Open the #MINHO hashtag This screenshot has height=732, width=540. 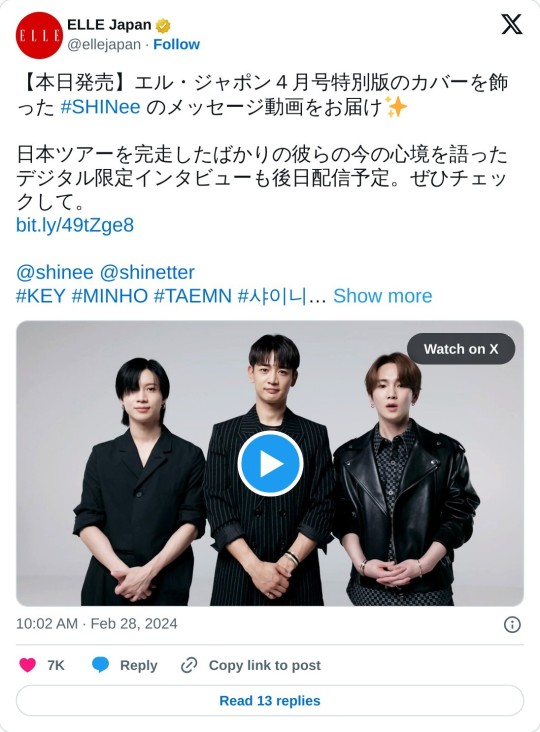point(110,296)
